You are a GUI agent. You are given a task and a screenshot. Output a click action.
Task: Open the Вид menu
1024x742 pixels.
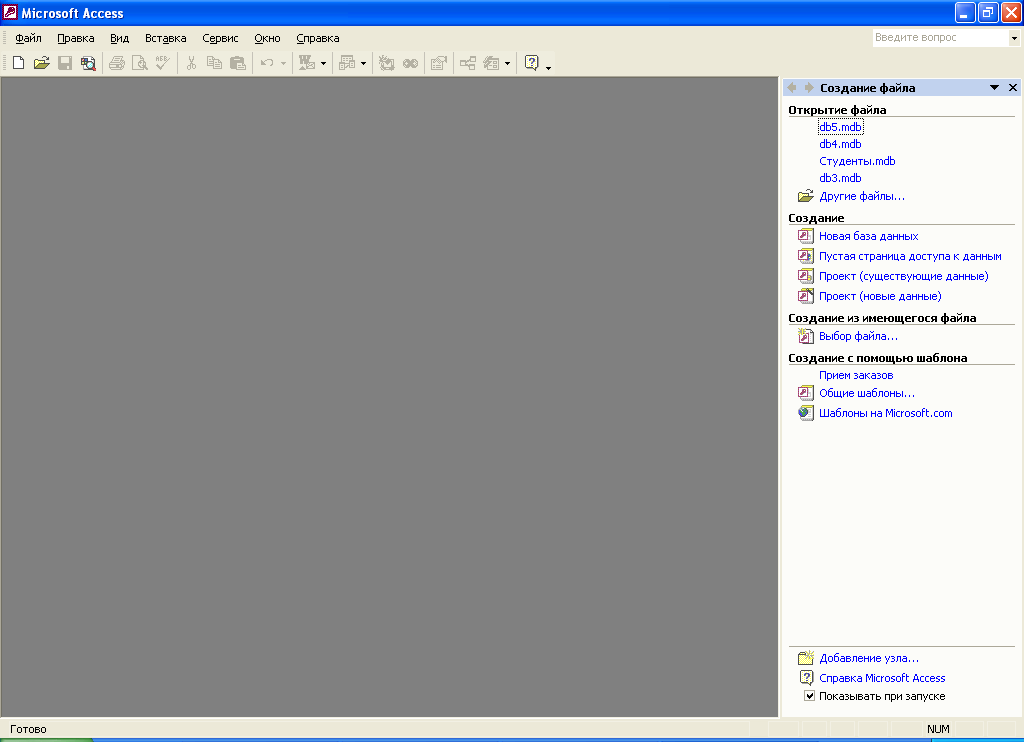tap(120, 38)
